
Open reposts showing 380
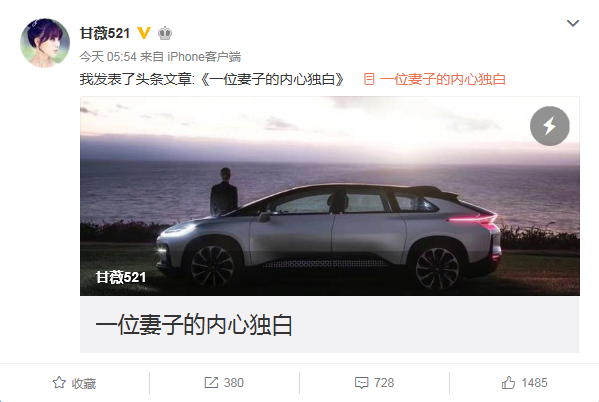(224, 383)
